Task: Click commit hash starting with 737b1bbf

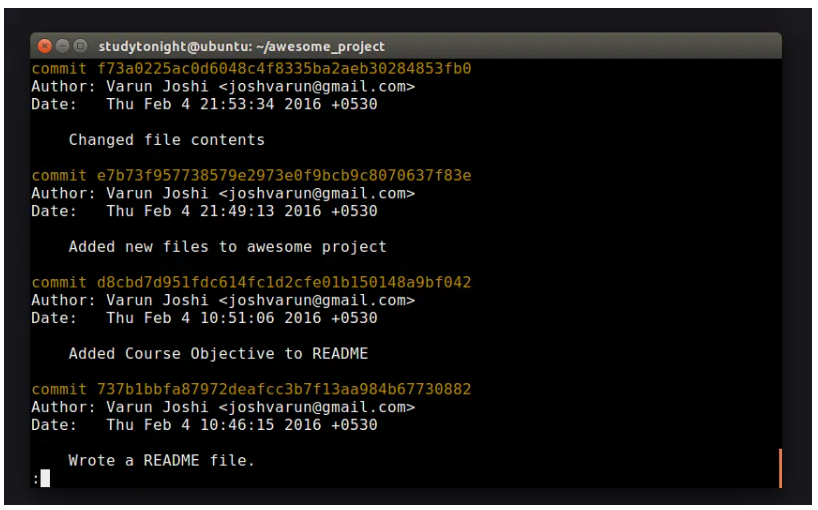Action: pyautogui.click(x=283, y=389)
